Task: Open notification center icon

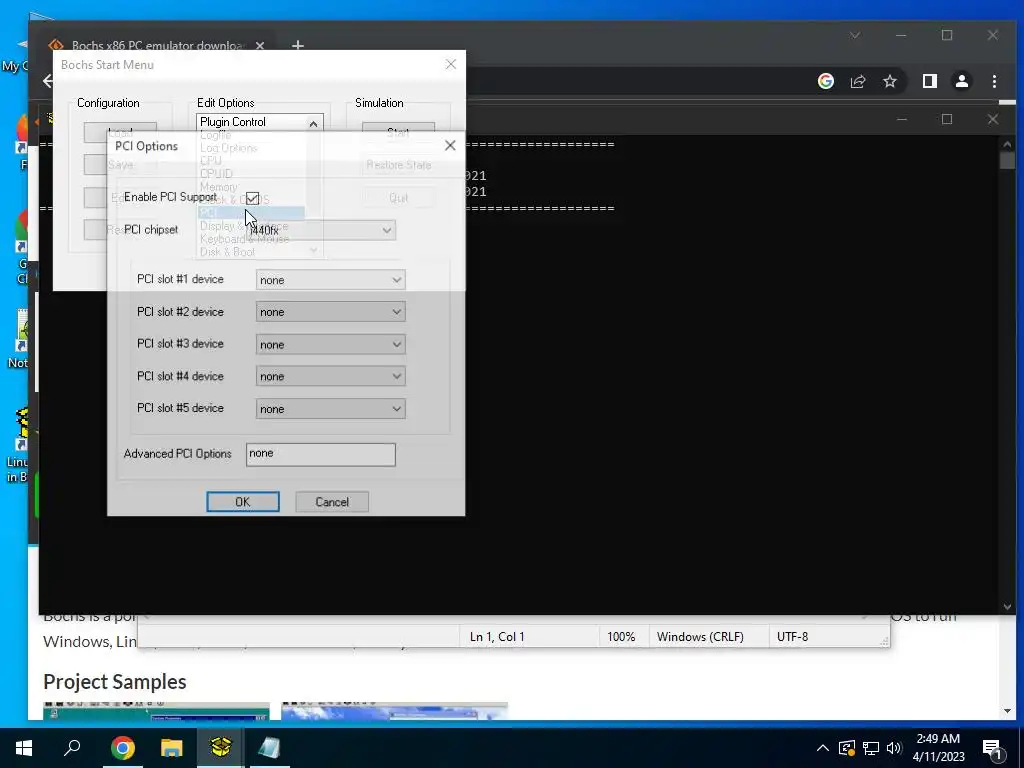Action: coord(992,748)
